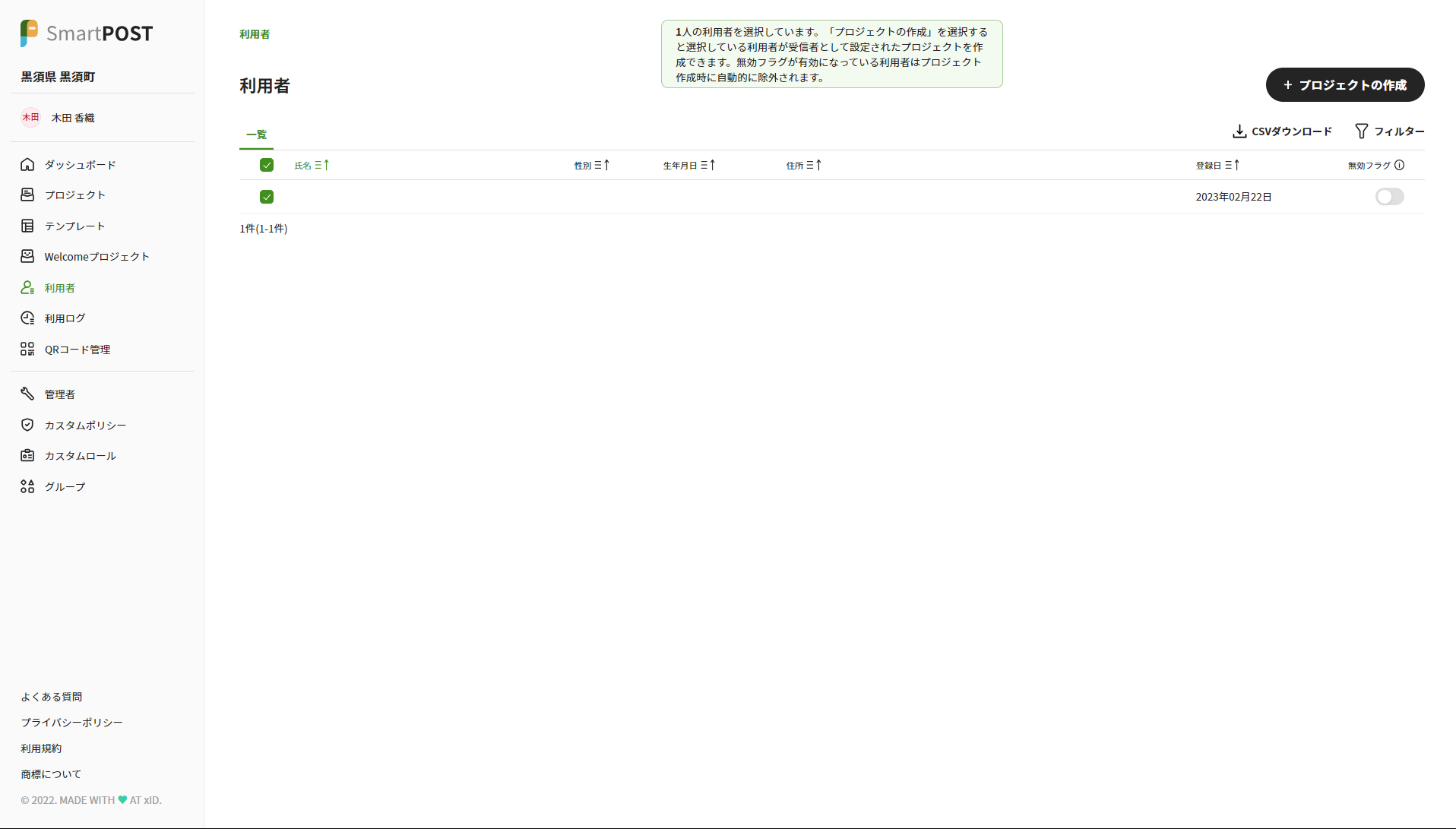
Task: Select the 一覧 tab
Action: [x=256, y=134]
